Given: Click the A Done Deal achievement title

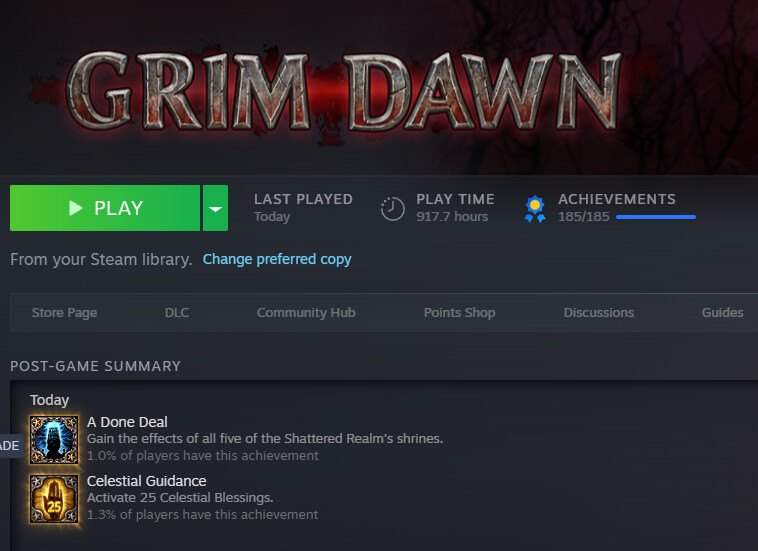Looking at the screenshot, I should [x=127, y=422].
